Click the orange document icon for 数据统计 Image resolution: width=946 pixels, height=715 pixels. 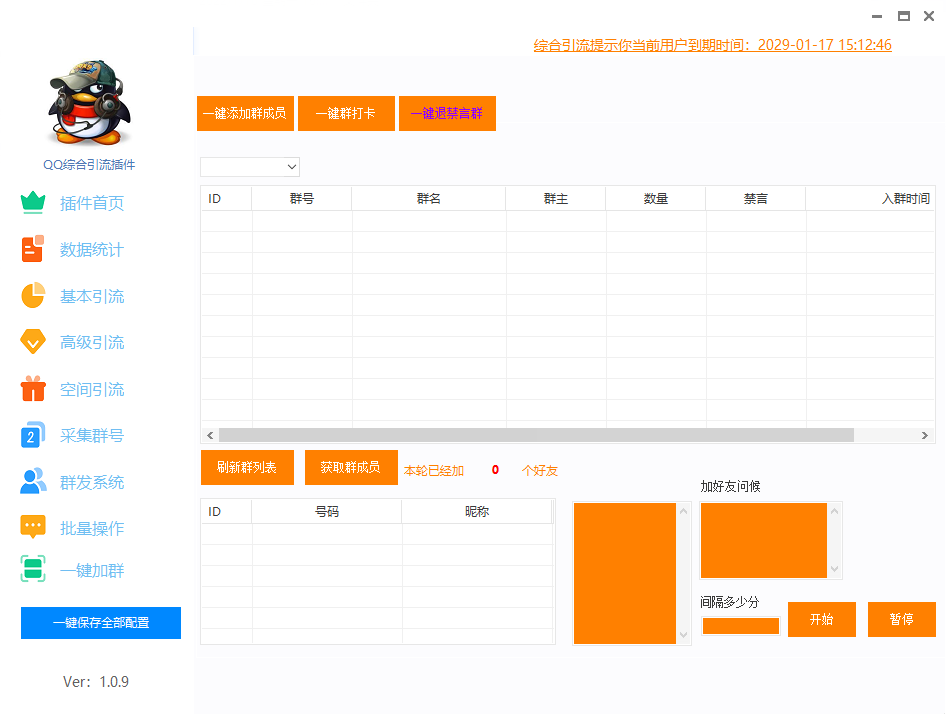click(x=33, y=249)
